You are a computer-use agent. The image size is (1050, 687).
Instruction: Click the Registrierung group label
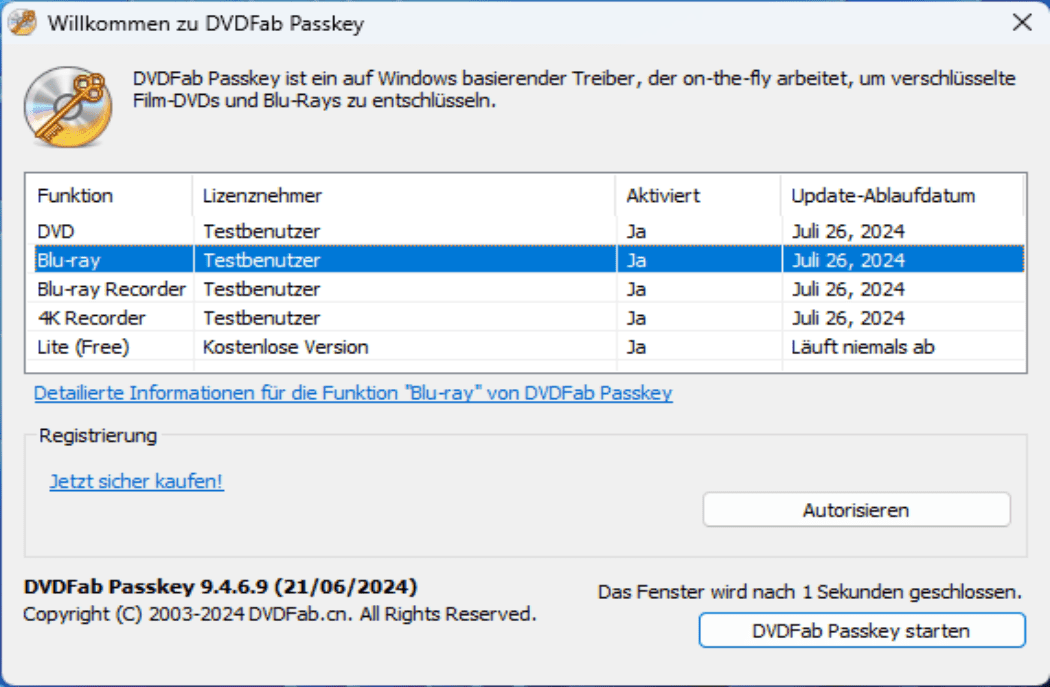[x=98, y=436]
